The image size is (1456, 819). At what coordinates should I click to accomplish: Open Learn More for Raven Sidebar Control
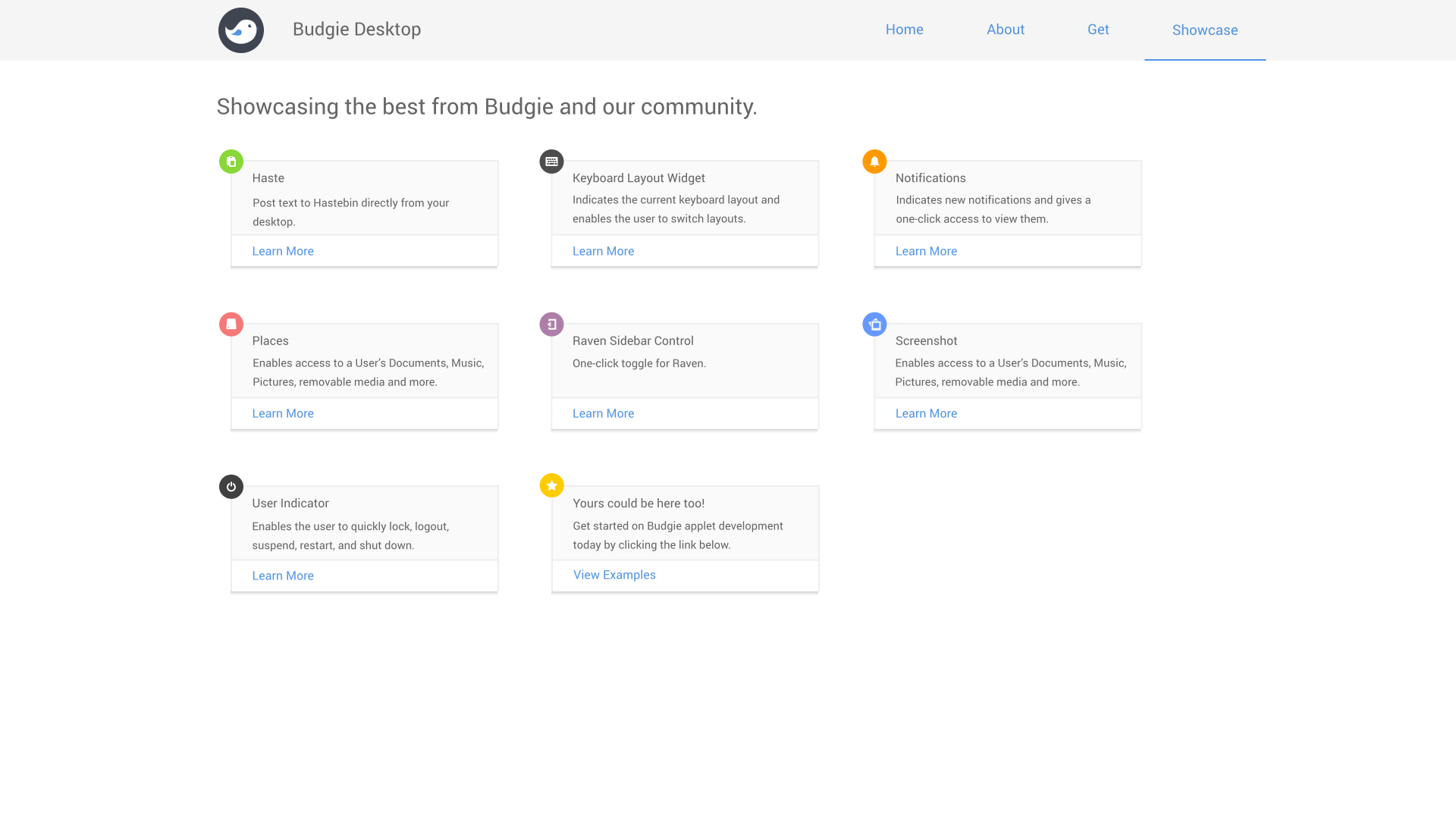(603, 413)
